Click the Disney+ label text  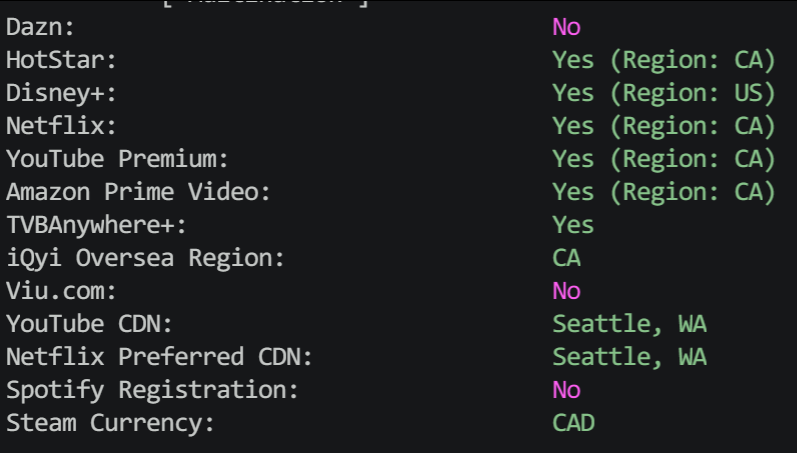pyautogui.click(x=61, y=94)
